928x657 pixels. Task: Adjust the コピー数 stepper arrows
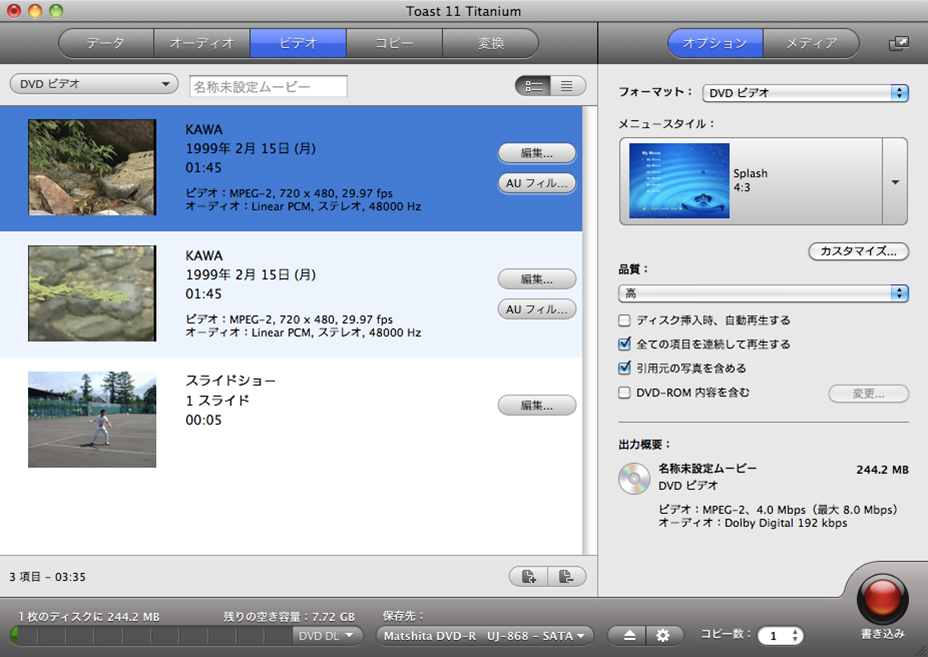tap(795, 636)
